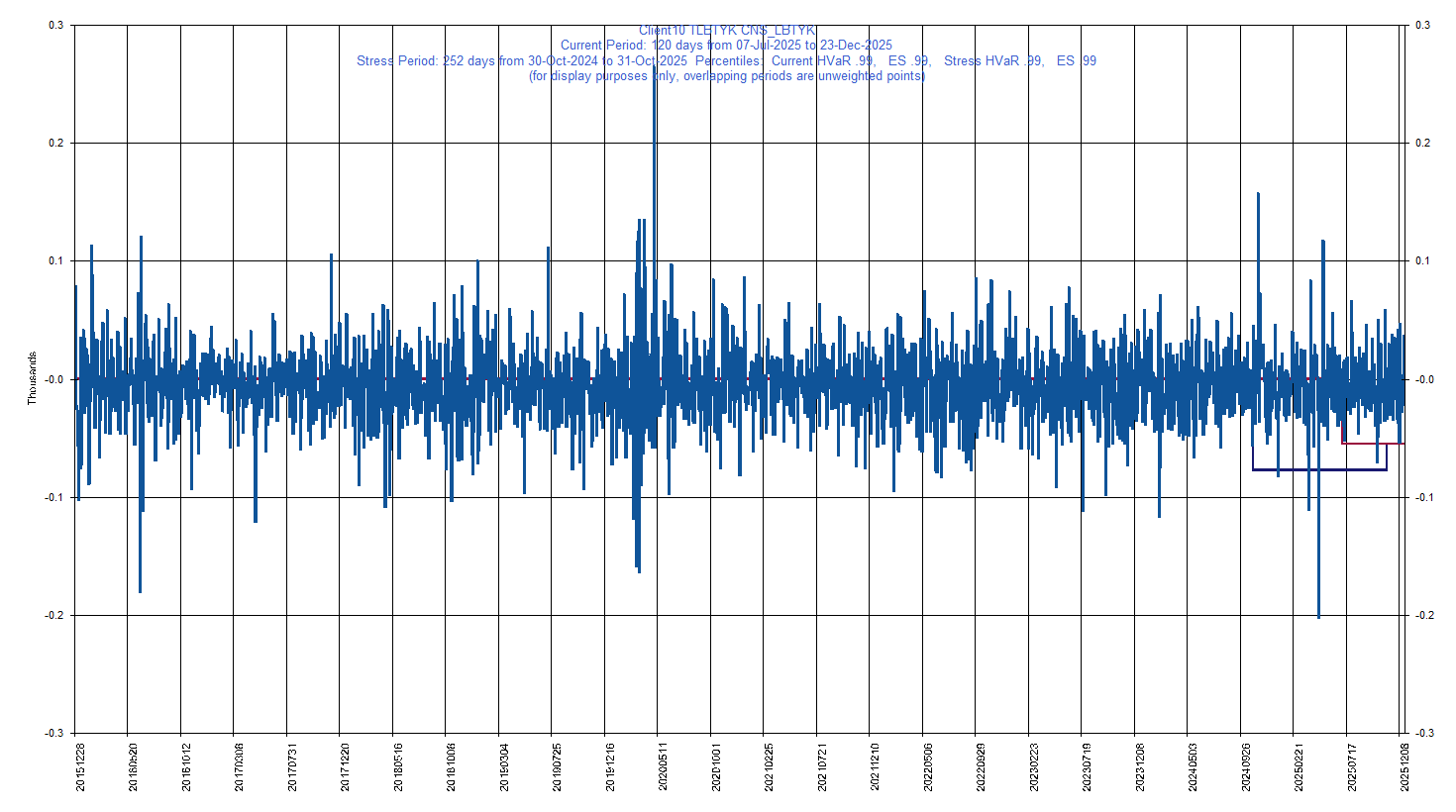Click the 0.2 tick label on left axis
The height and width of the screenshot is (812, 1456).
[56, 144]
